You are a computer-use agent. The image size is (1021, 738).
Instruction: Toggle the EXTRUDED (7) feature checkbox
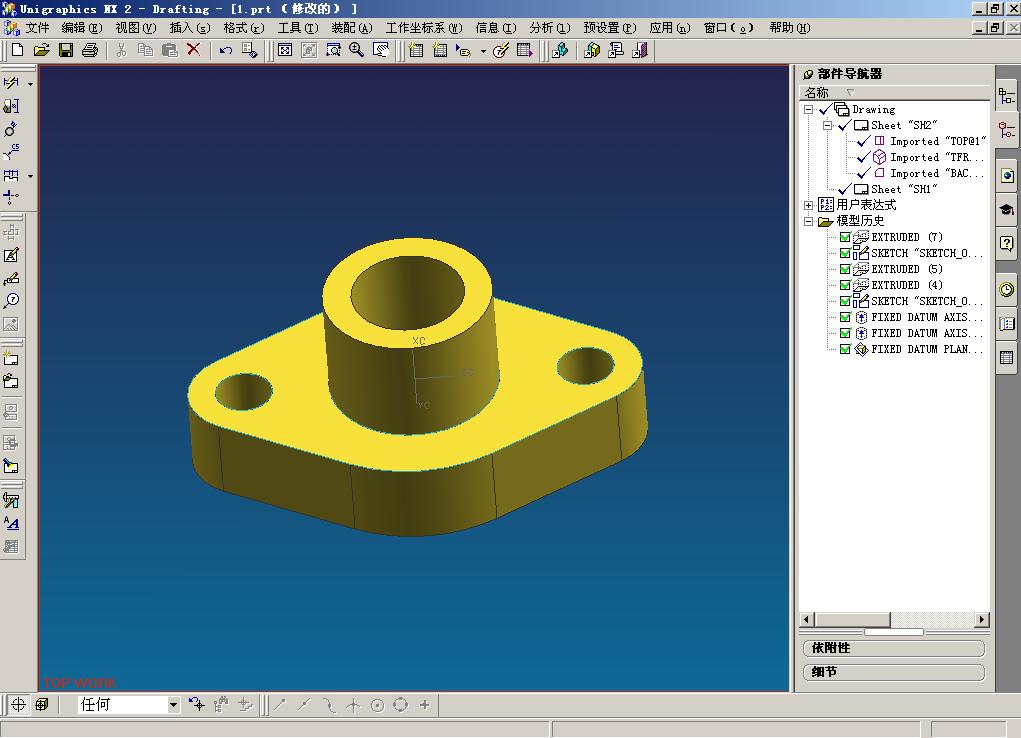click(x=845, y=237)
